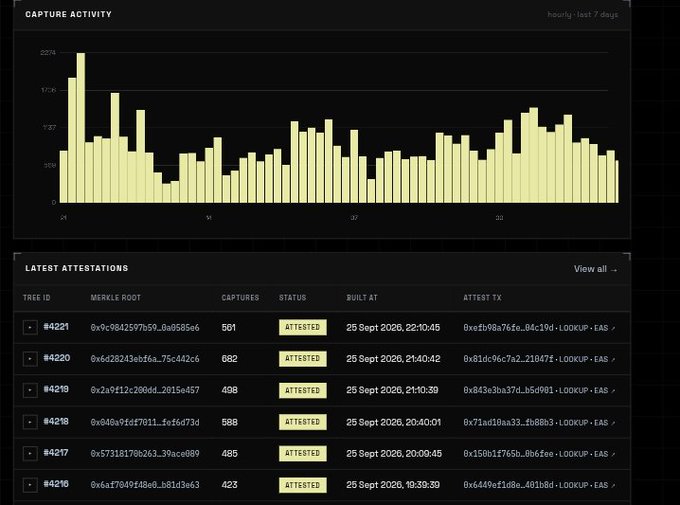
Task: Select merkle root 0x040a9fdf7011…fef6d73d
Action: 145,422
